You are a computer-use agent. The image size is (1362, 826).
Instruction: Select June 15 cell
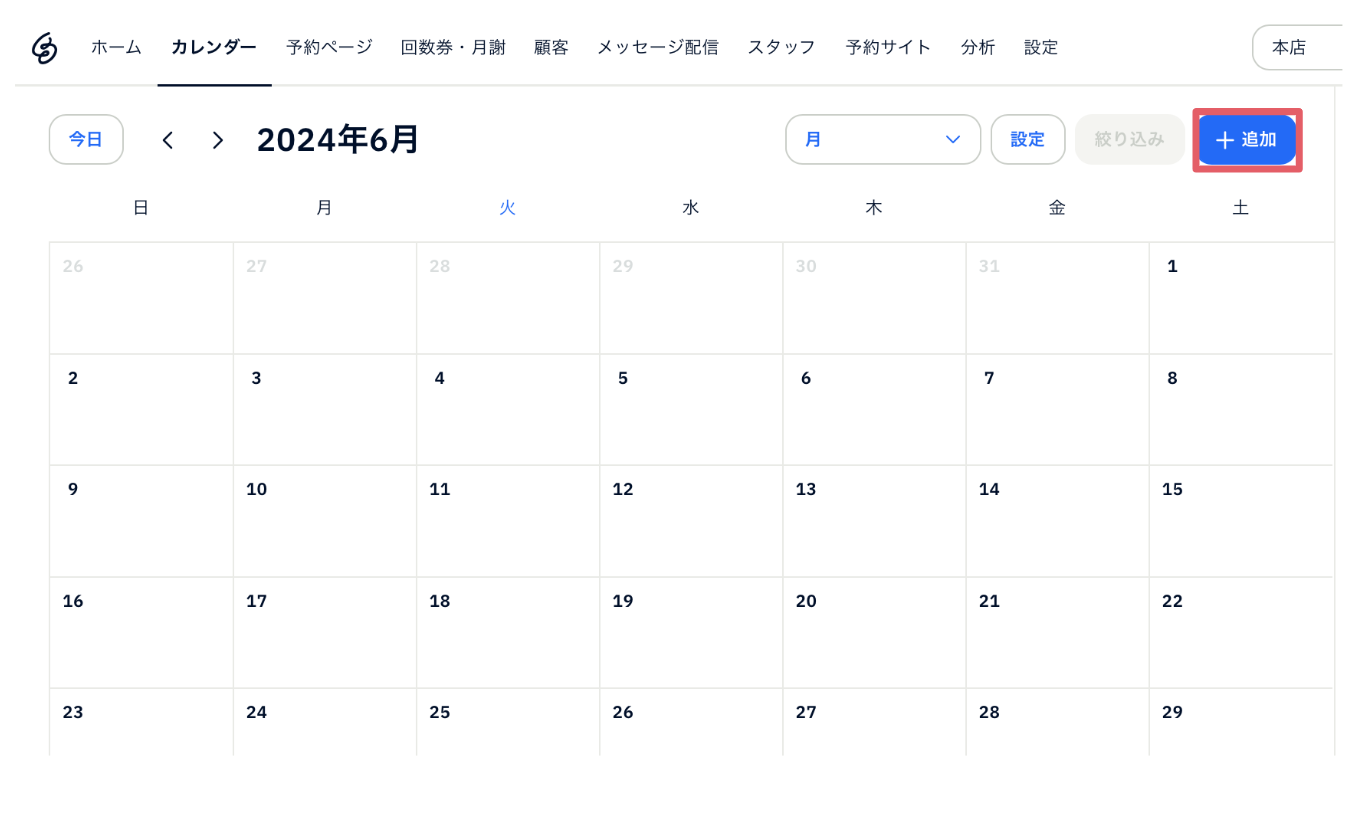coord(1241,521)
